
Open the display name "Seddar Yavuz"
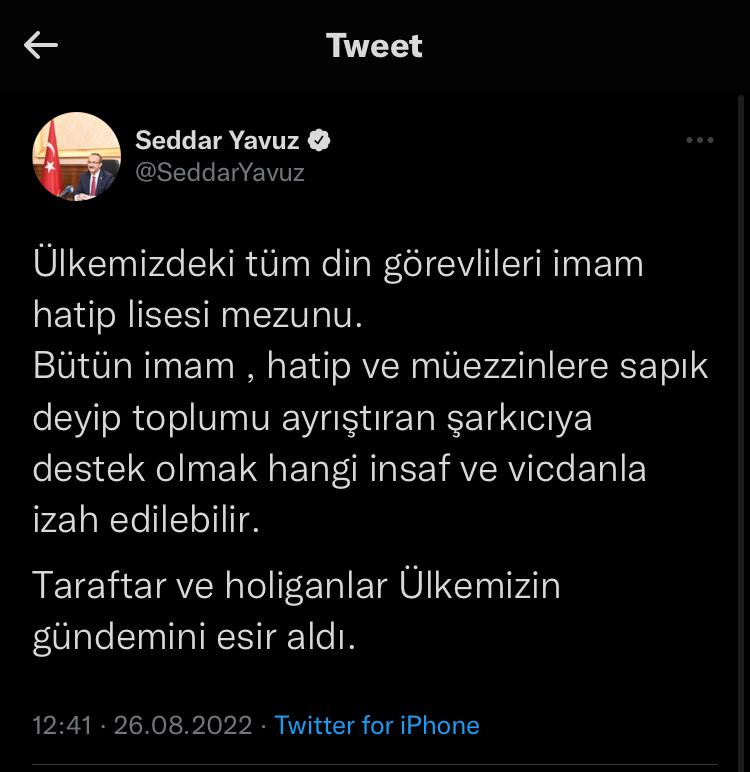click(217, 141)
